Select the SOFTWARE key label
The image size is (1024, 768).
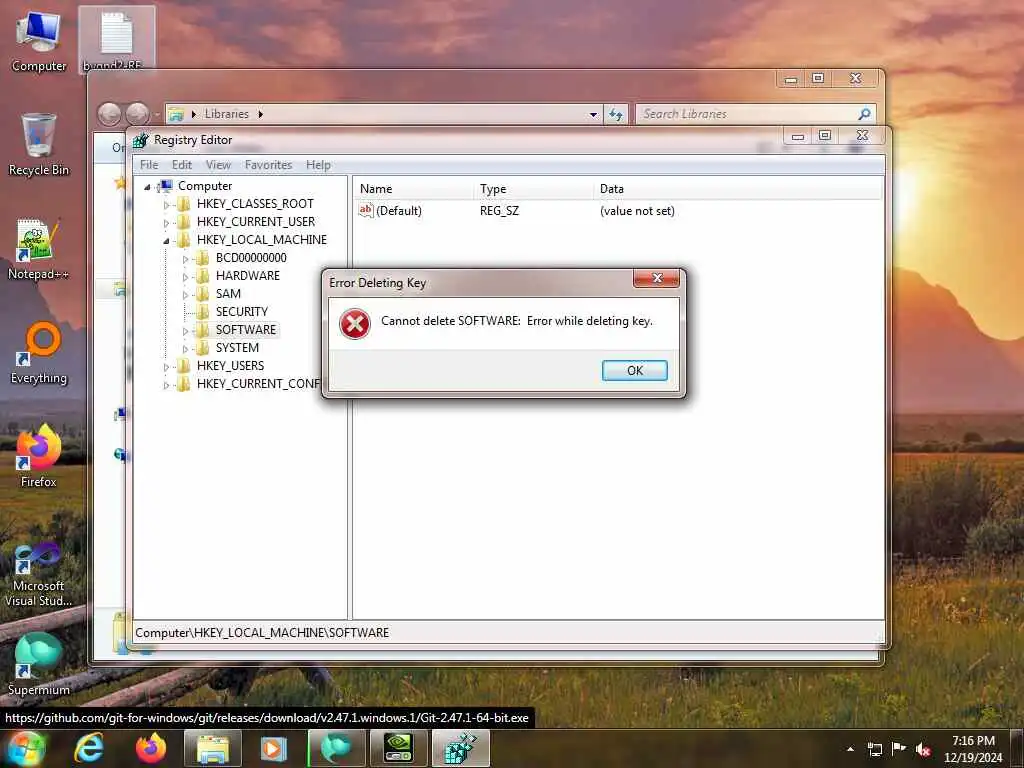click(x=246, y=330)
